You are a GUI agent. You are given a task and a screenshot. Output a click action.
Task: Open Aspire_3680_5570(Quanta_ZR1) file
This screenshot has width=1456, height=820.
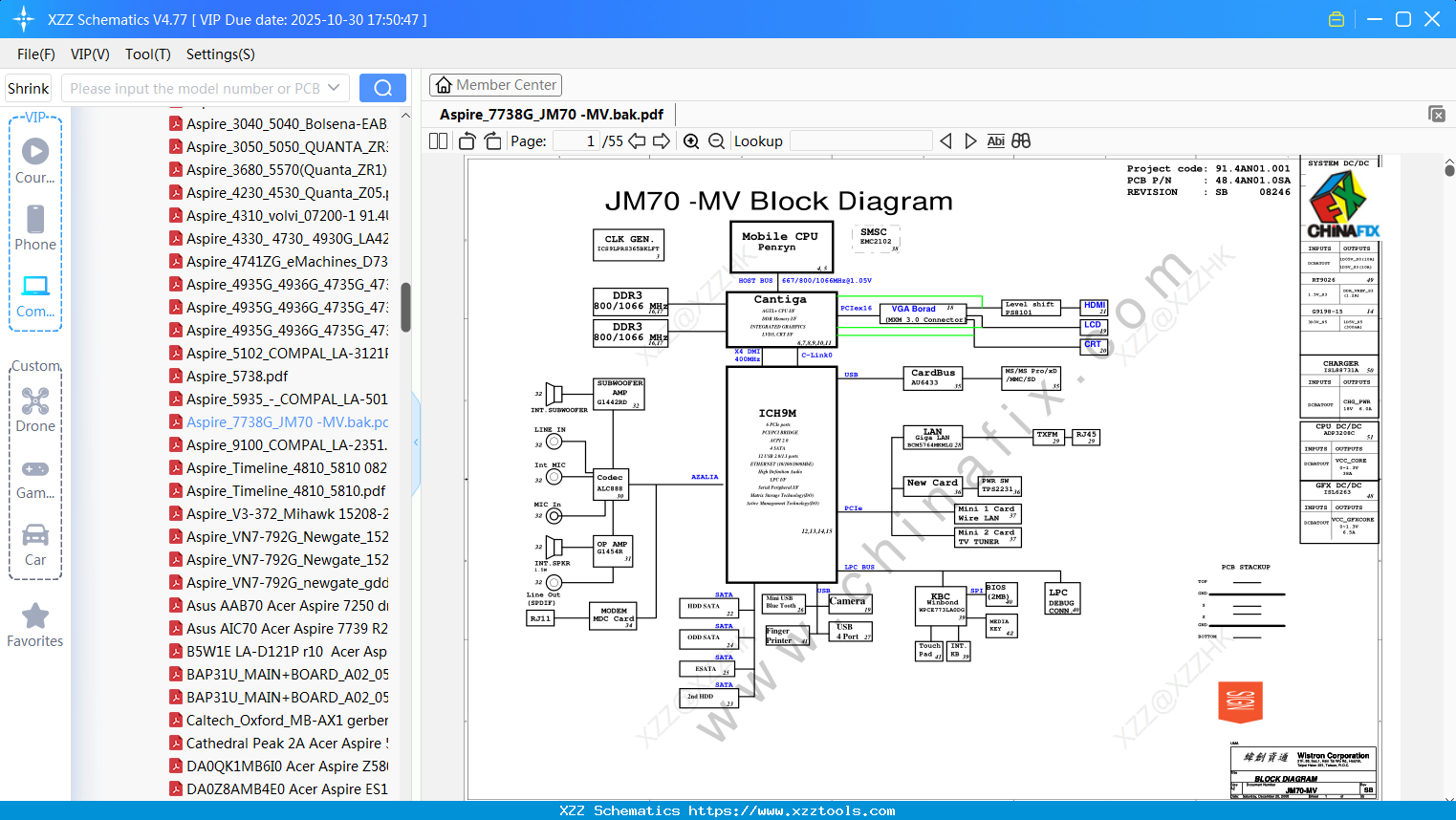[x=287, y=170]
